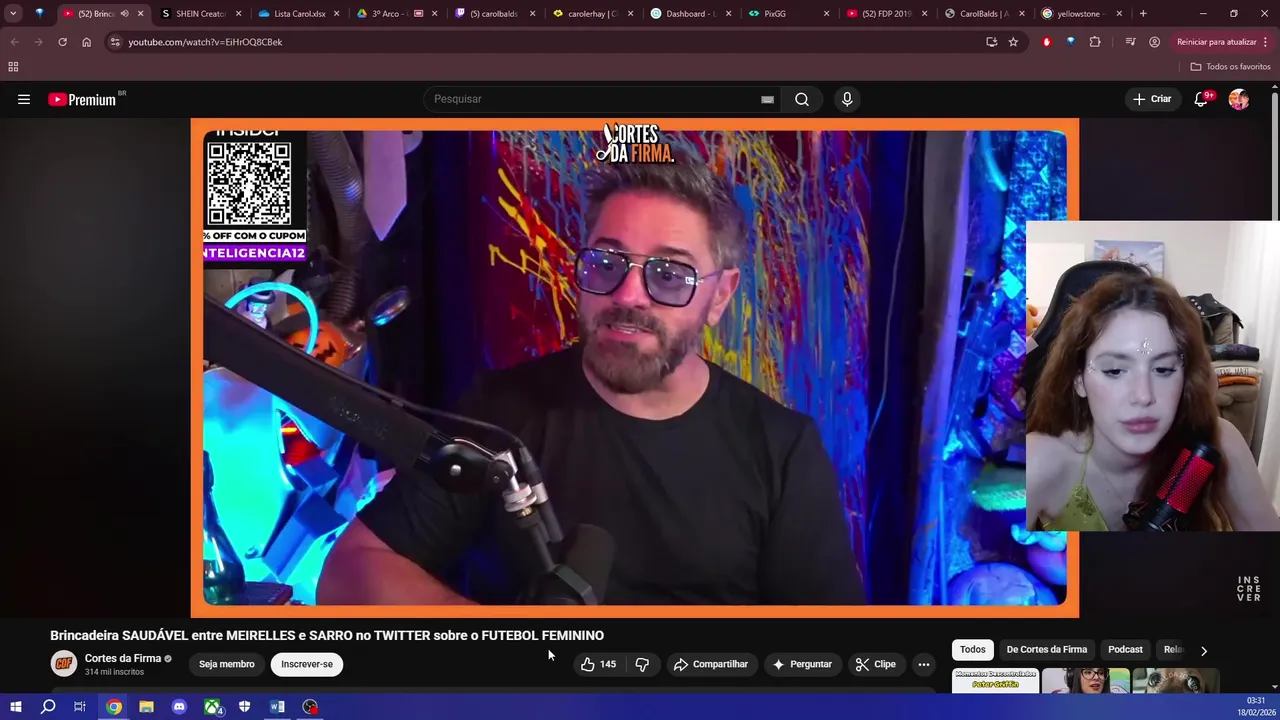Dislike the video with thumbs down

[642, 664]
